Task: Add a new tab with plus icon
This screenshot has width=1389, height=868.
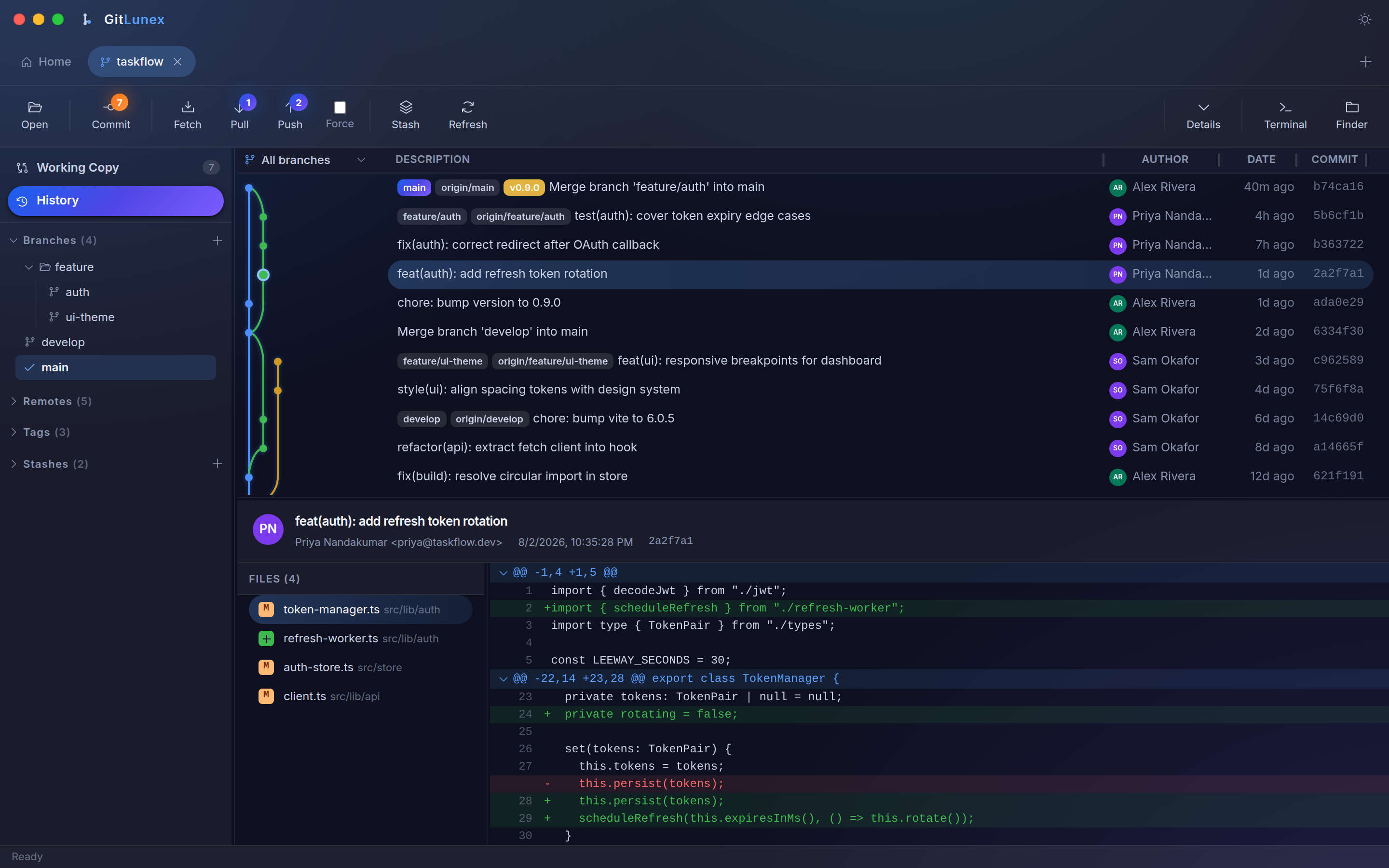Action: [1365, 61]
